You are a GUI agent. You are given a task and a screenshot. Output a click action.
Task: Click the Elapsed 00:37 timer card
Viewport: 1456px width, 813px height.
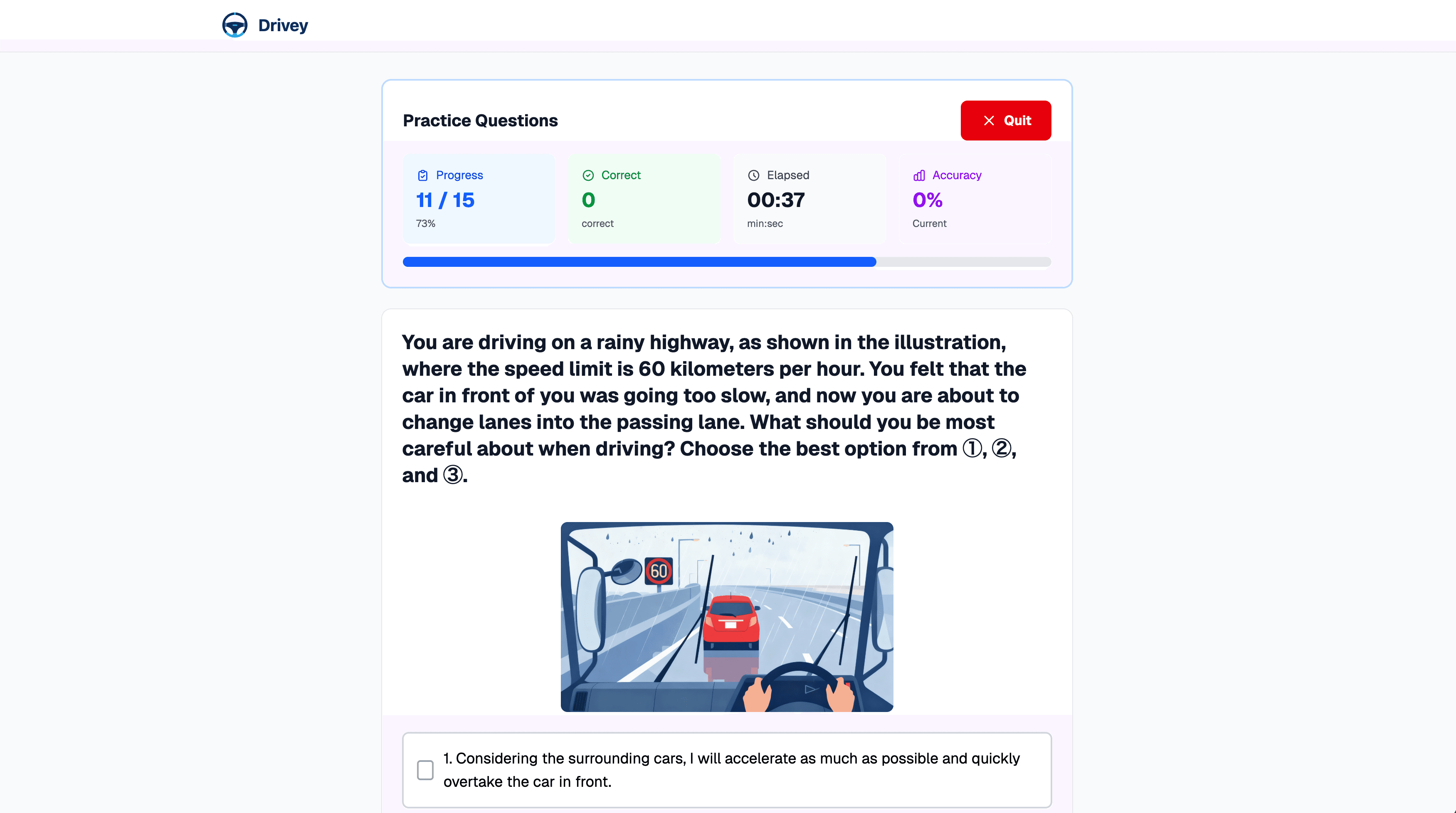point(809,198)
